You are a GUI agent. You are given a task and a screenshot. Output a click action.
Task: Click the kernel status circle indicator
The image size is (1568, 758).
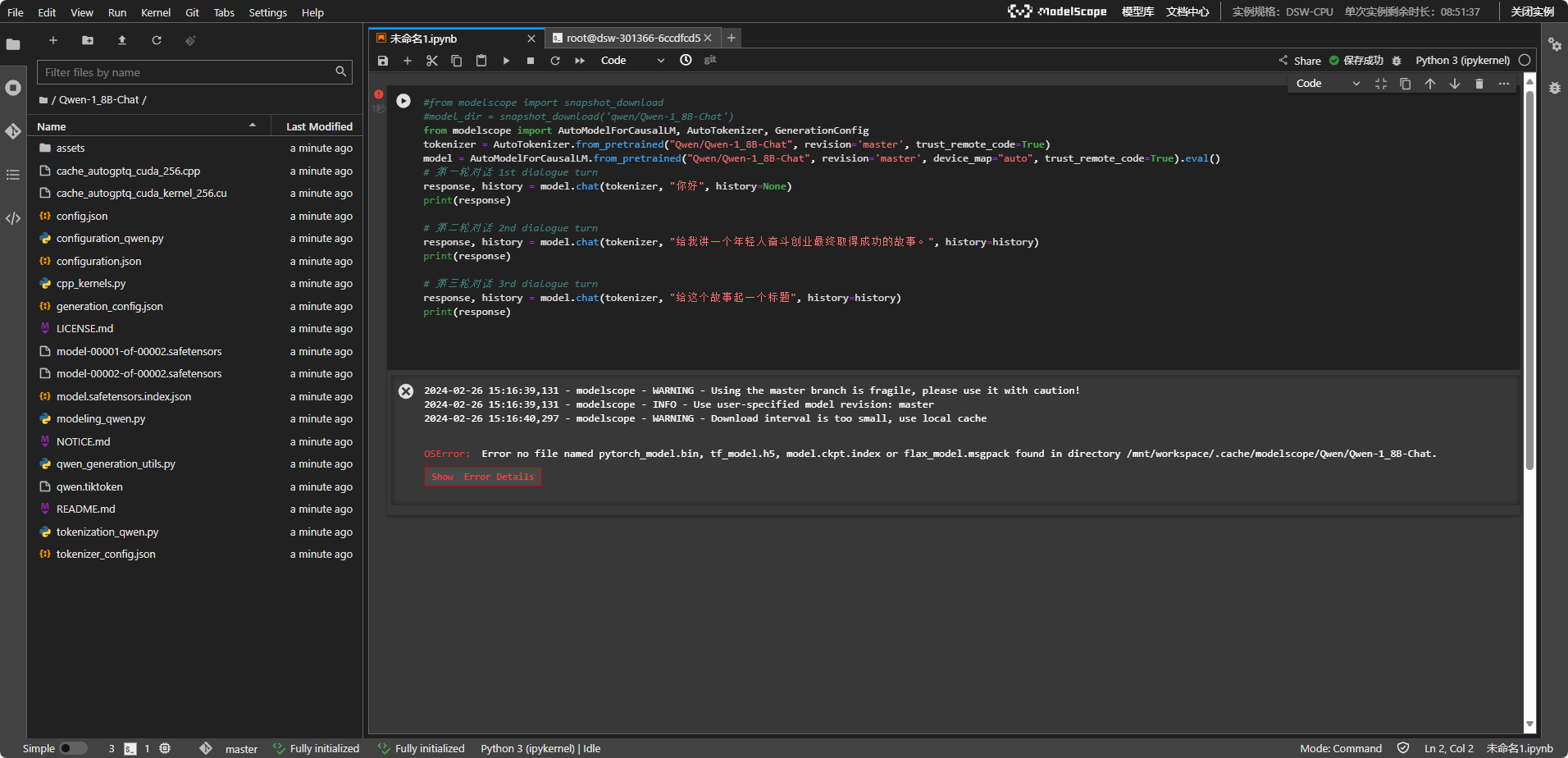pos(1525,60)
